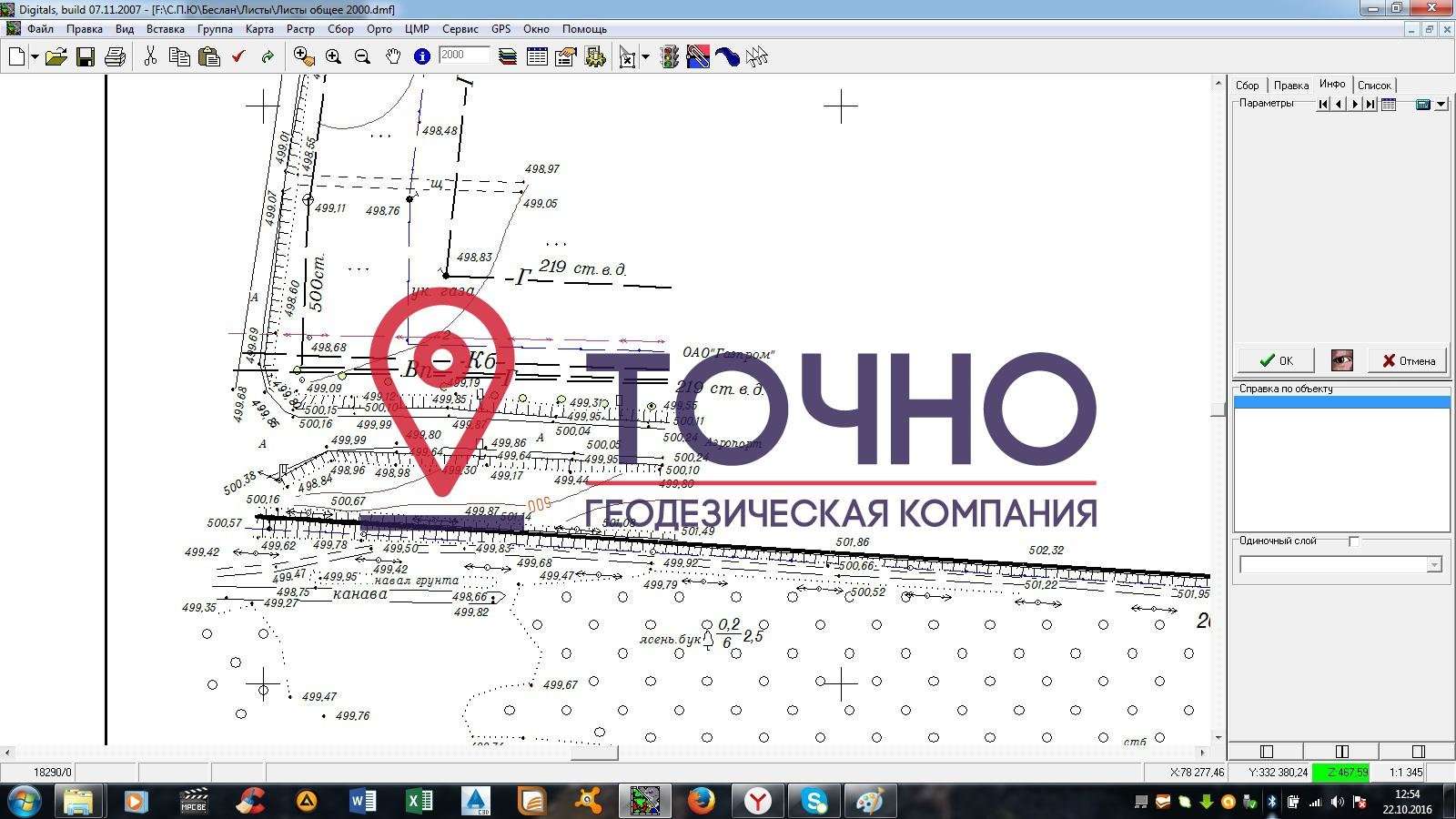Click the horizontal scrollbar right arrow
The image size is (1456, 819).
click(x=1203, y=753)
